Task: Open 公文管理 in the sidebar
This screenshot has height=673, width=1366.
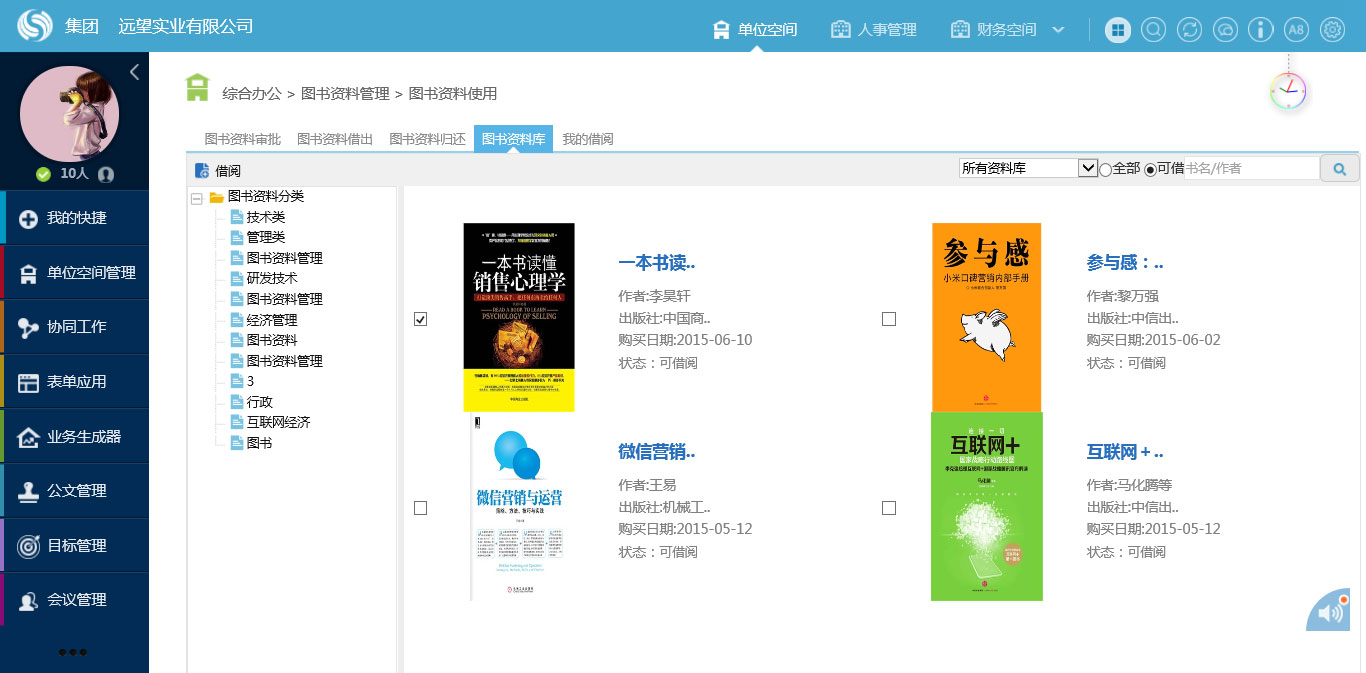Action: (74, 490)
